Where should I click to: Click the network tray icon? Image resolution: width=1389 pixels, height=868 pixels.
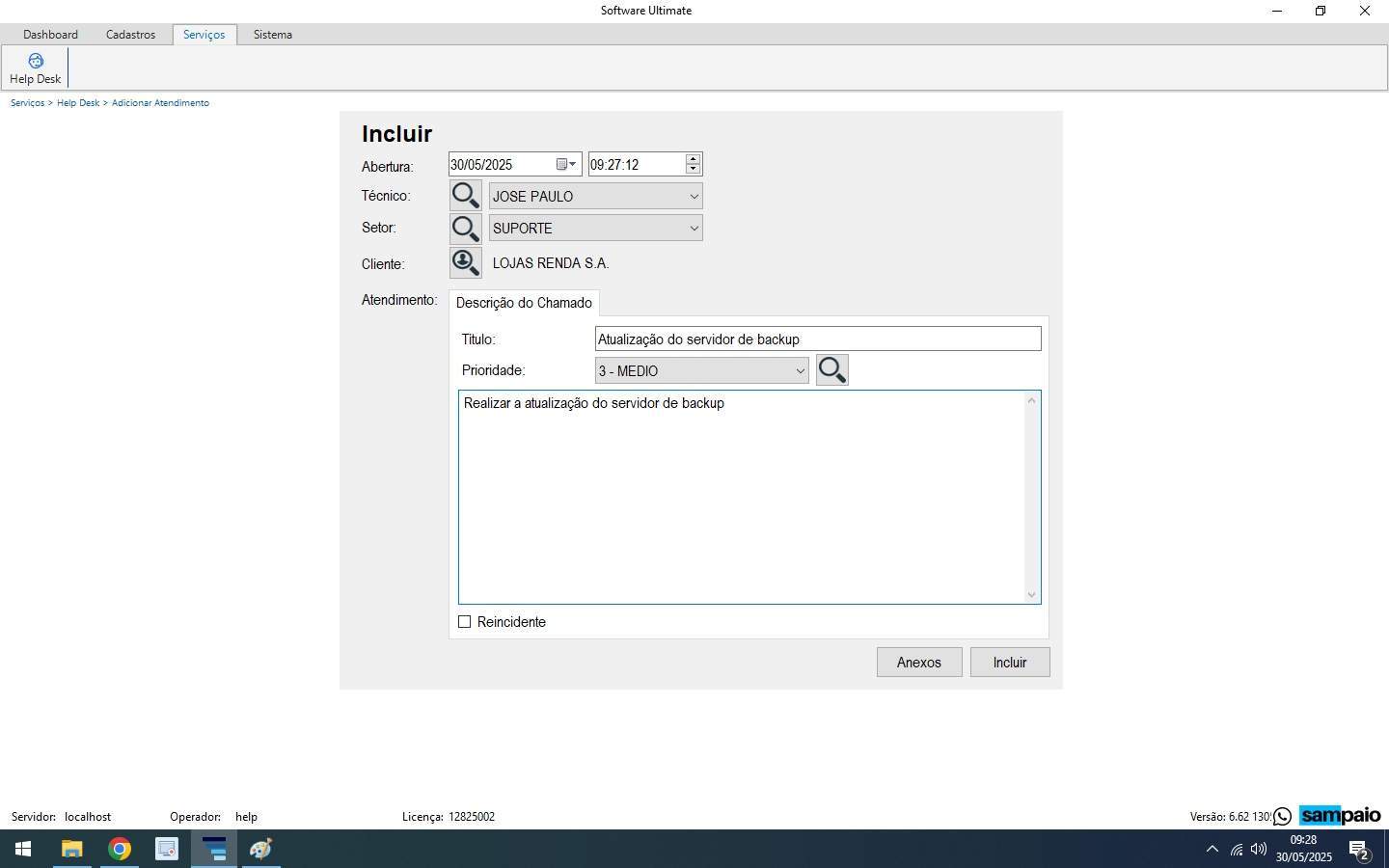point(1237,850)
